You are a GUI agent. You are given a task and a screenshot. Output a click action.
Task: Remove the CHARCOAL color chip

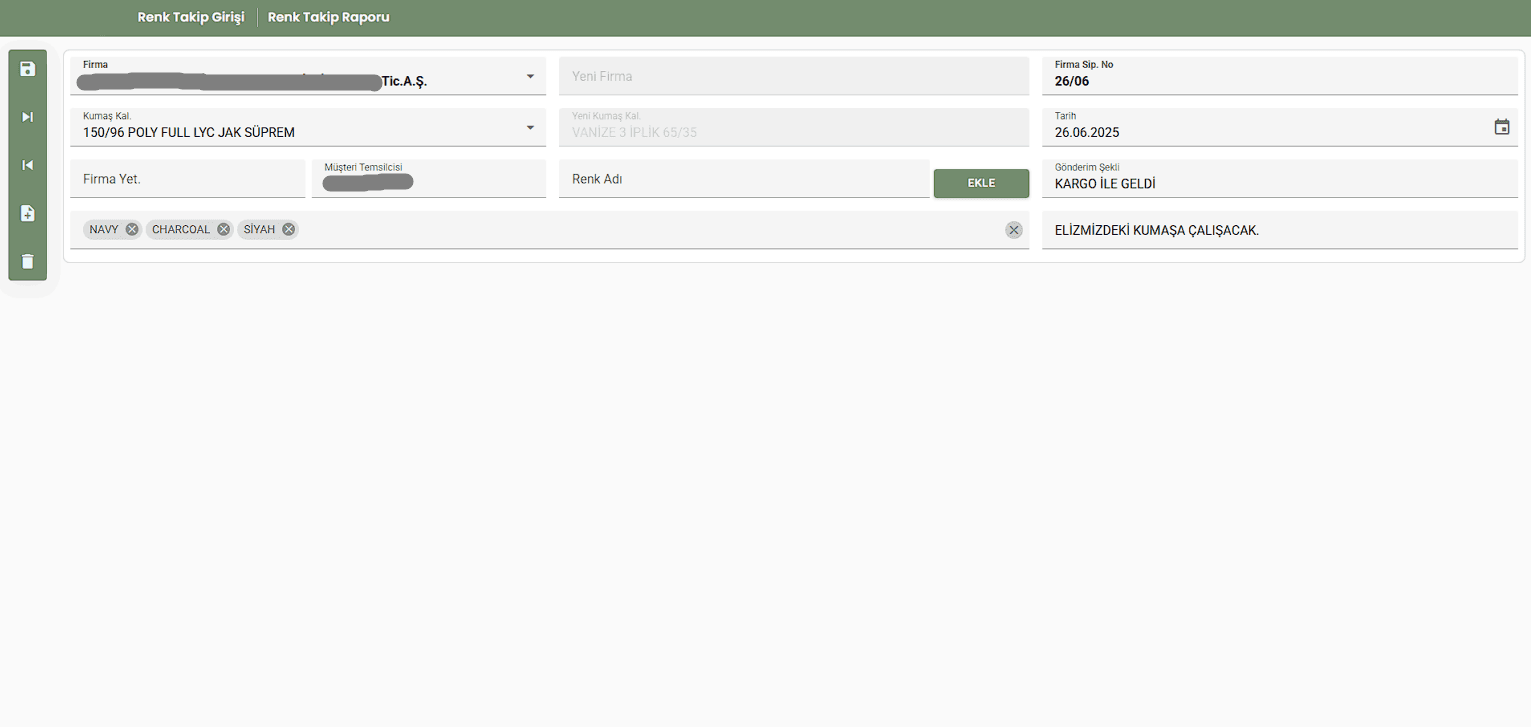224,230
